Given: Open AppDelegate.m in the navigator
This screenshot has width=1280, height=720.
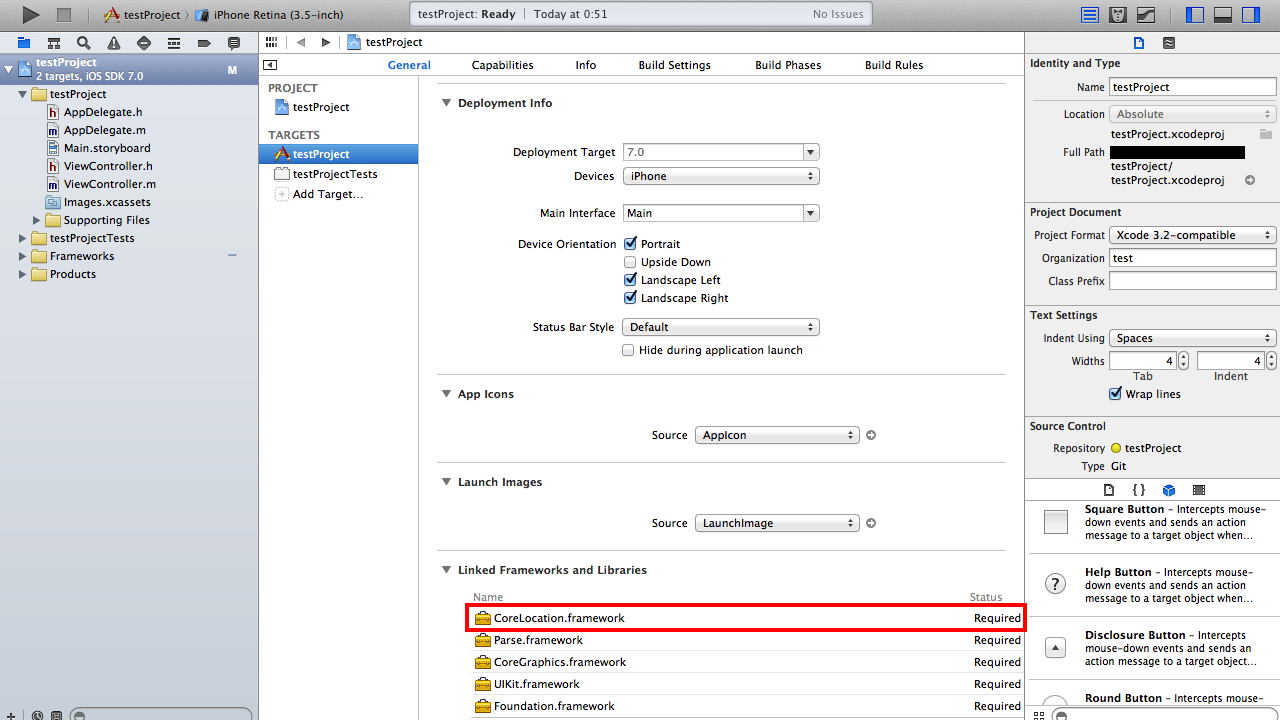Looking at the screenshot, I should pyautogui.click(x=105, y=130).
